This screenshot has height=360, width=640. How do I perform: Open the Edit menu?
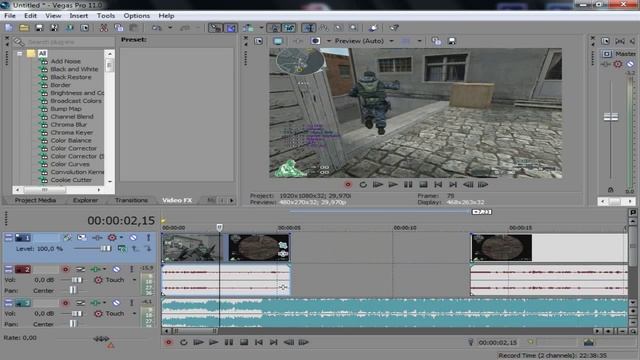click(30, 16)
